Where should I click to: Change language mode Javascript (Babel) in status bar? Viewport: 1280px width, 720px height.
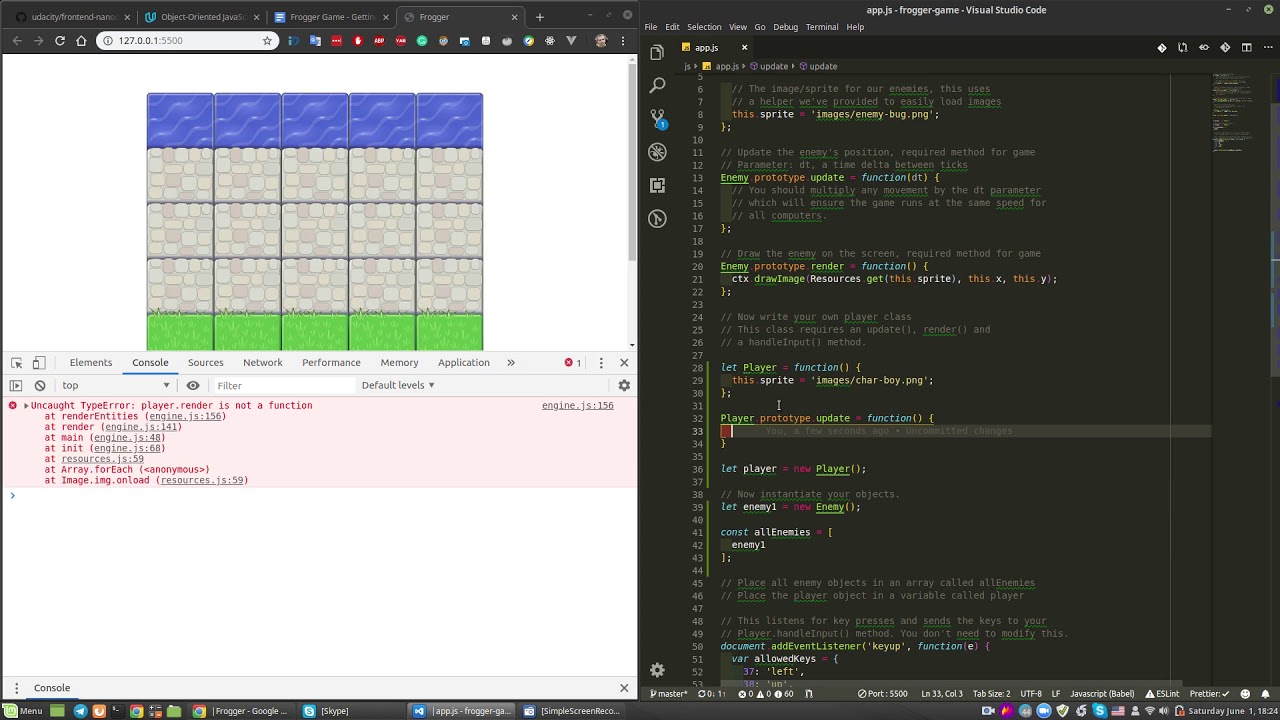tap(1100, 694)
